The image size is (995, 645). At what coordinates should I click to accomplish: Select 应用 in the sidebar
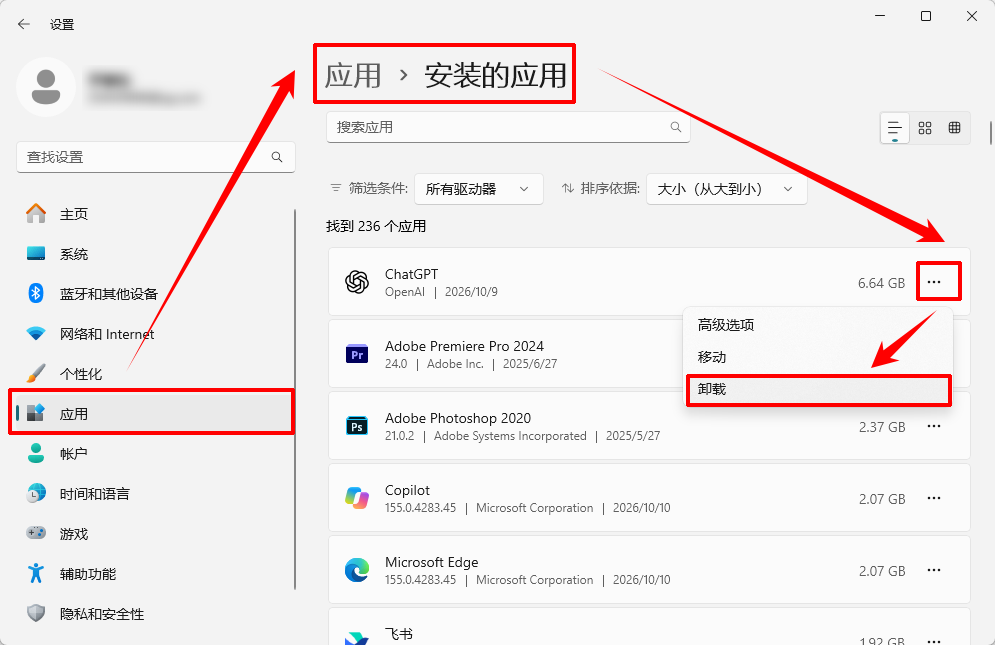click(x=152, y=414)
